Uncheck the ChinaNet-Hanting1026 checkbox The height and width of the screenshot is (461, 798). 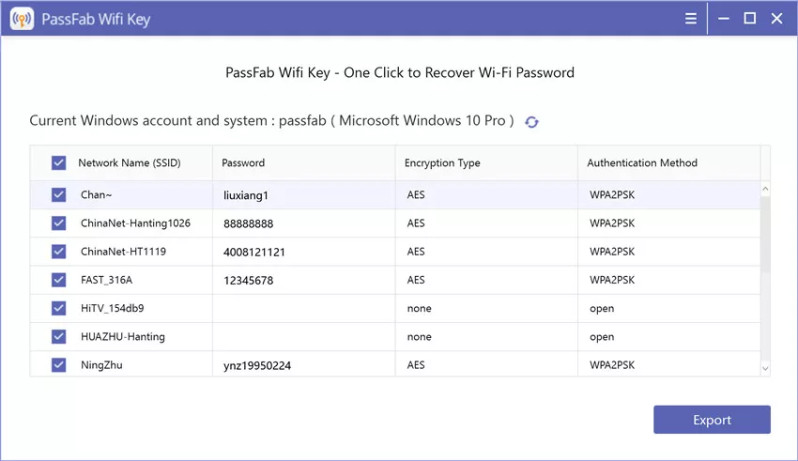coord(59,223)
